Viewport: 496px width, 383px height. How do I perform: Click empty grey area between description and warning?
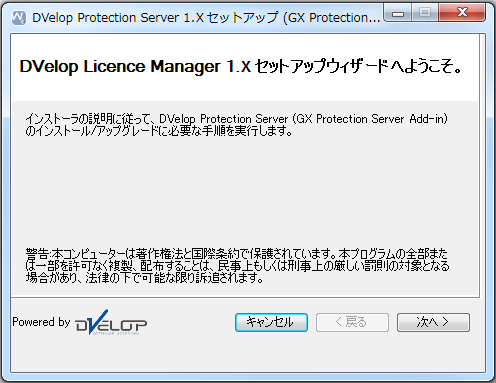click(x=245, y=192)
